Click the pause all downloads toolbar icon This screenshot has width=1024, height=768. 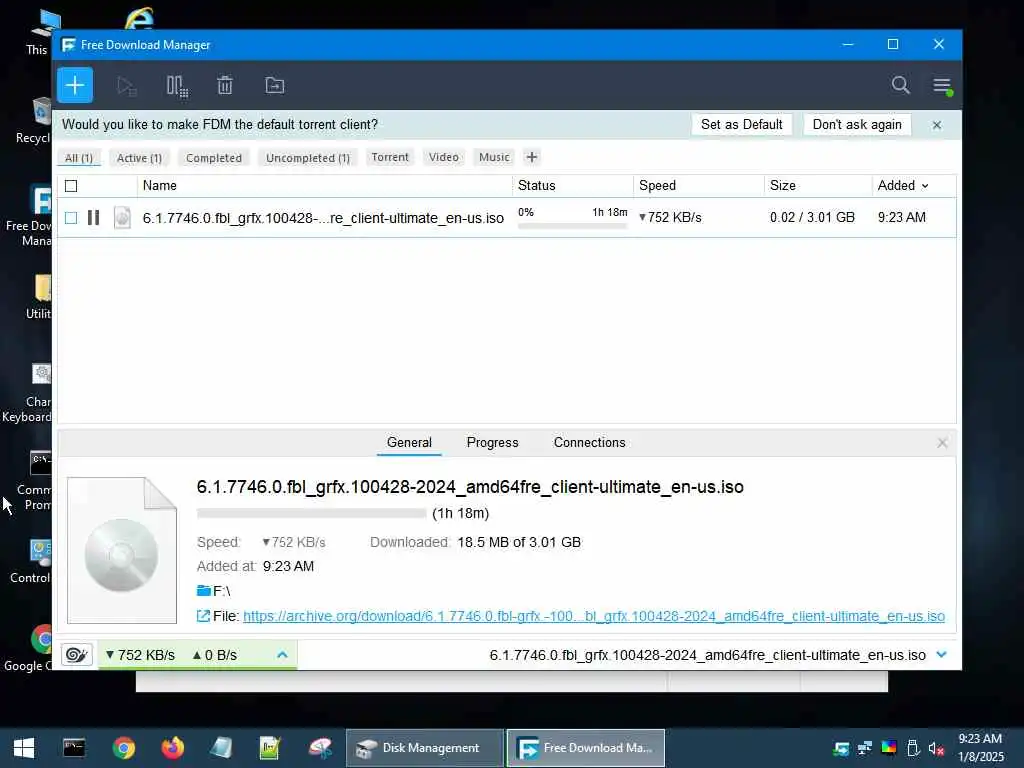(x=176, y=86)
